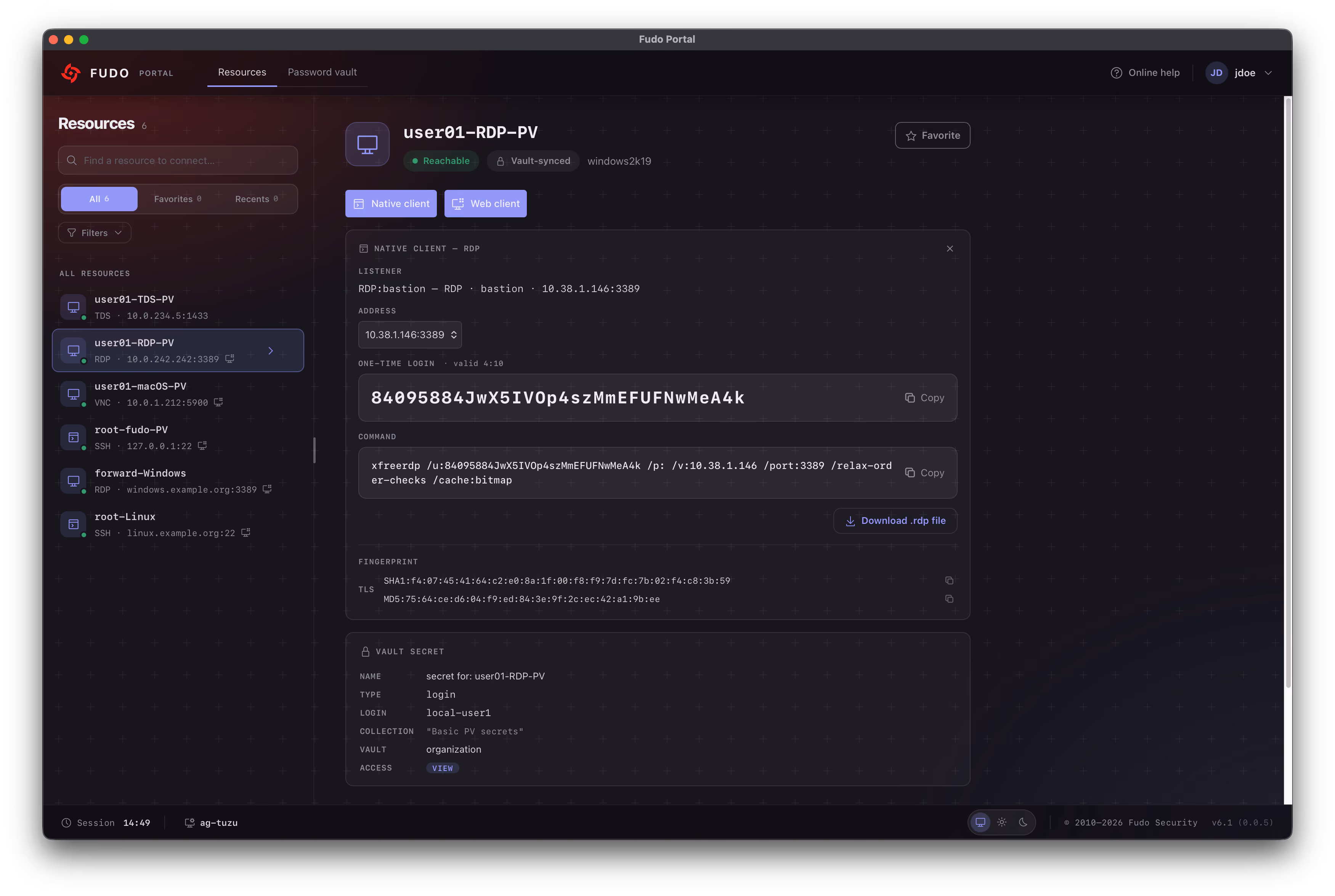
Task: Expand the user01-RDP-PV row chevron
Action: pyautogui.click(x=271, y=351)
